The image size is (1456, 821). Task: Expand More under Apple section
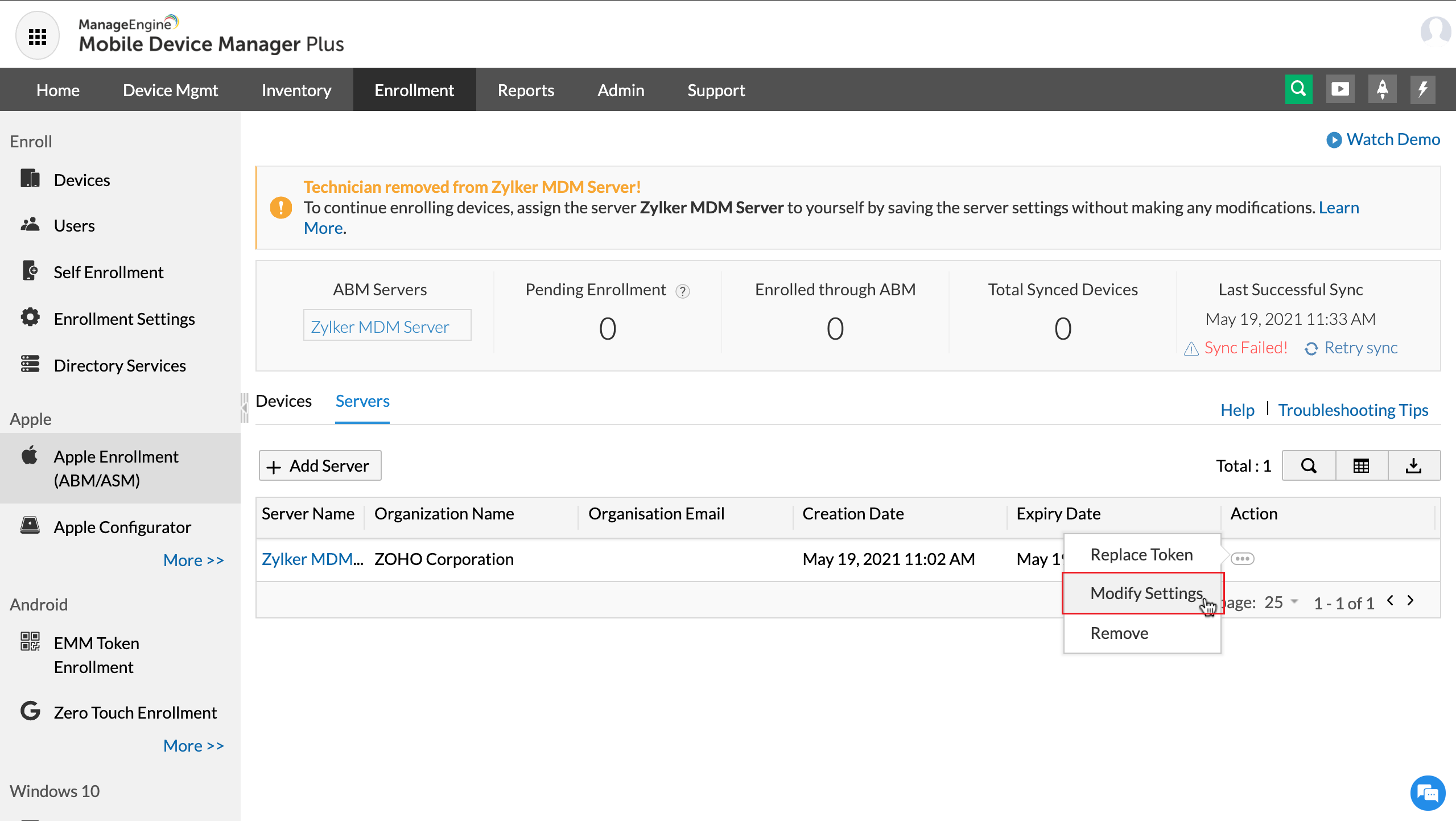(x=193, y=560)
